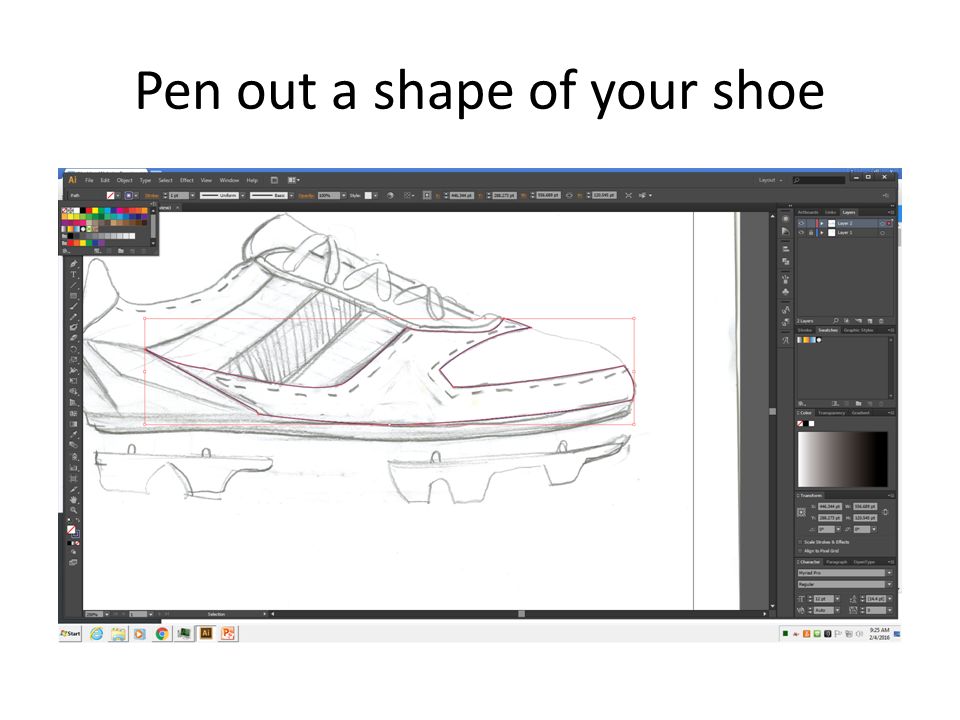Pick a color from the Color panel spectrum ramp
The image size is (960, 720).
click(x=842, y=459)
